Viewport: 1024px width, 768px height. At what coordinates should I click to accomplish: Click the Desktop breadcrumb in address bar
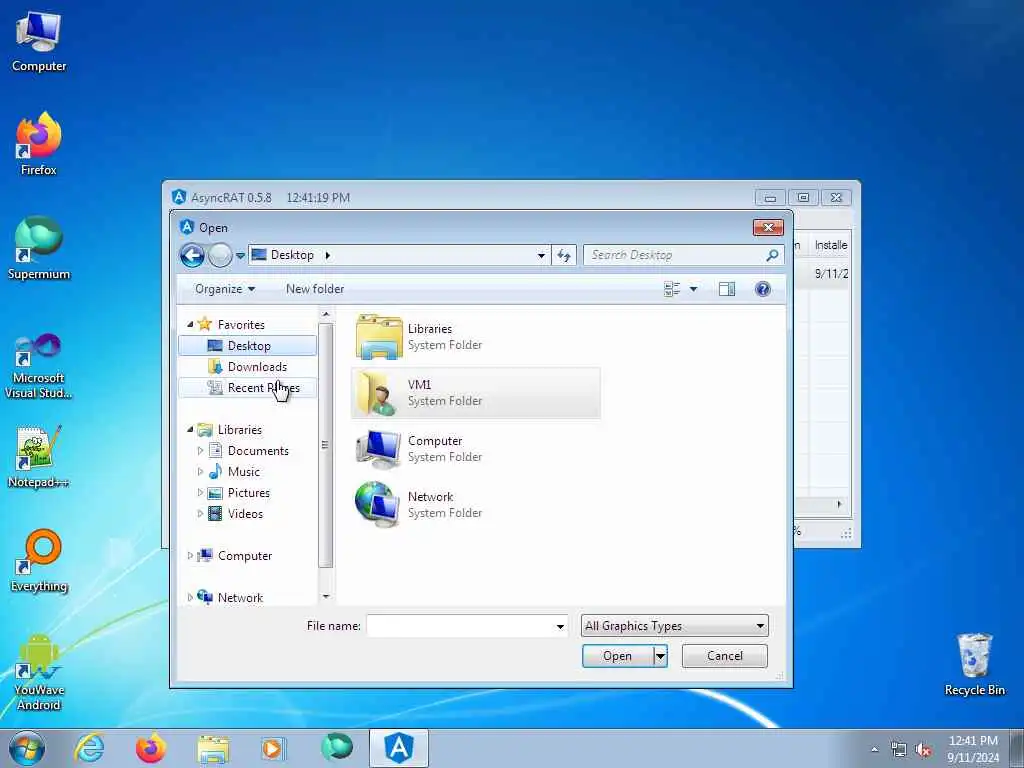point(292,255)
